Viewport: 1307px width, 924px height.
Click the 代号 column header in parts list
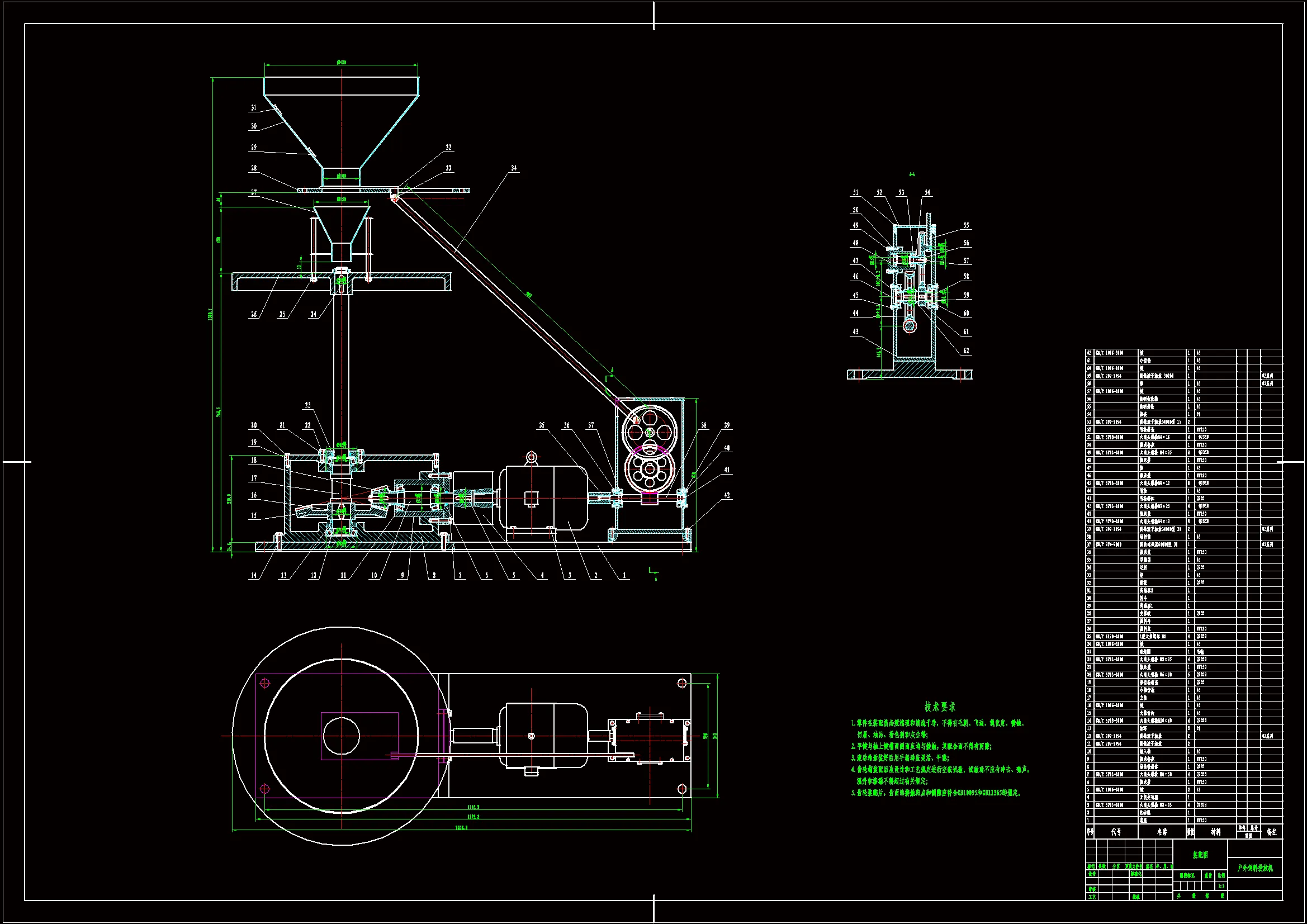pyautogui.click(x=1116, y=832)
